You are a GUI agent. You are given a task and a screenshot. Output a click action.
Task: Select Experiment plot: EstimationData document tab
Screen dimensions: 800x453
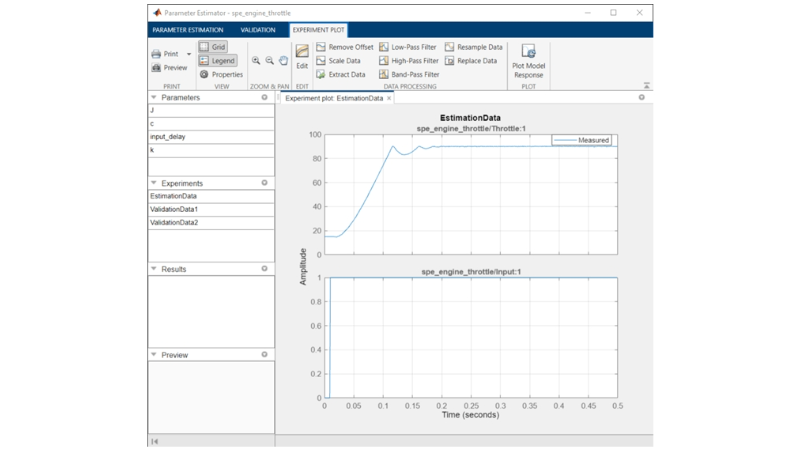click(x=334, y=98)
